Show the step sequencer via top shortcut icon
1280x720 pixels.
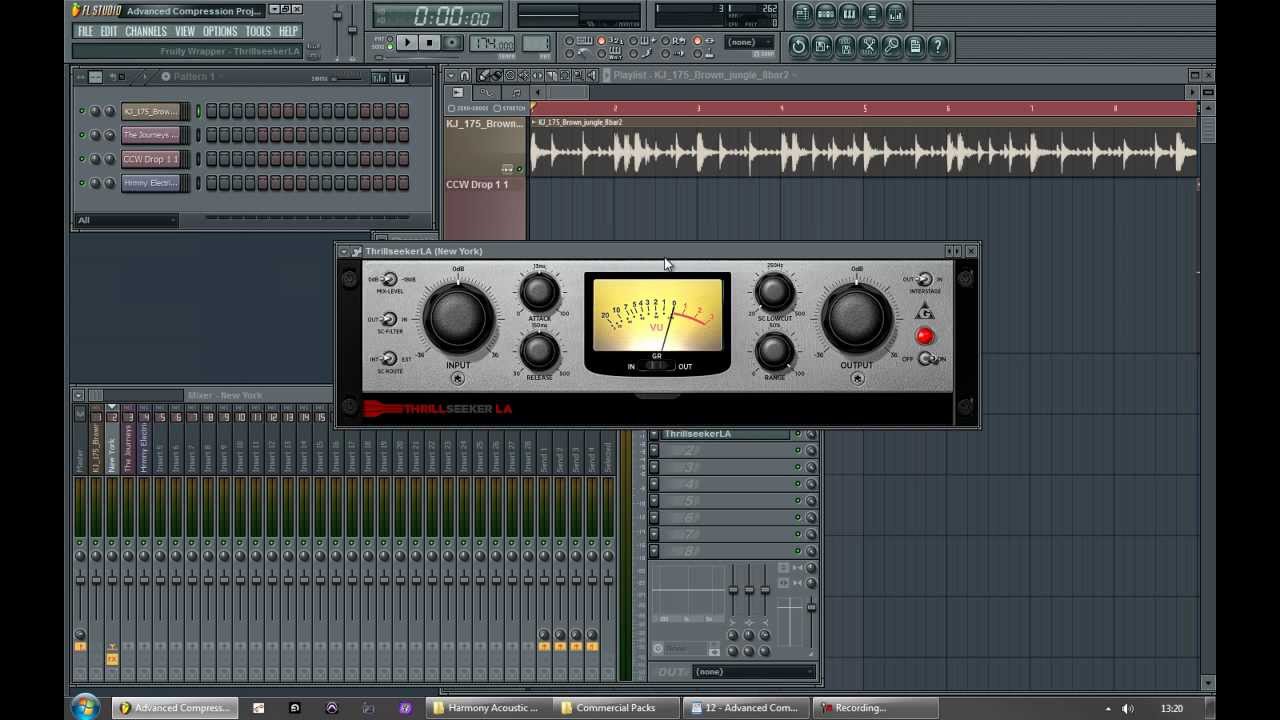click(x=825, y=14)
